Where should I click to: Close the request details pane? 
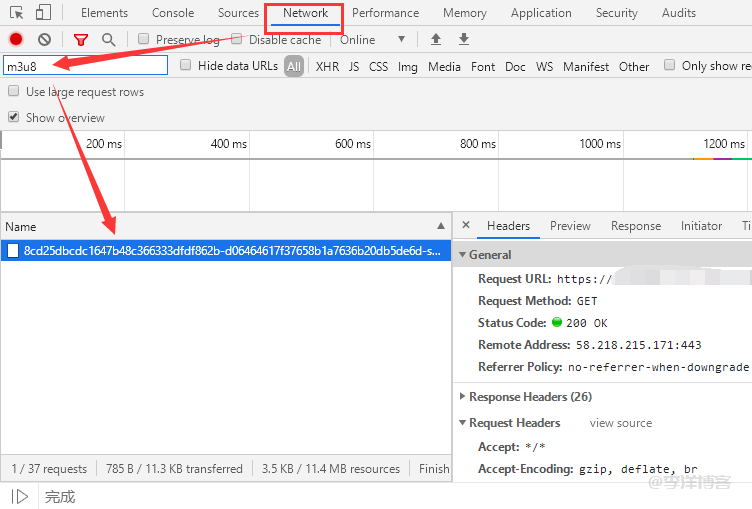466,226
